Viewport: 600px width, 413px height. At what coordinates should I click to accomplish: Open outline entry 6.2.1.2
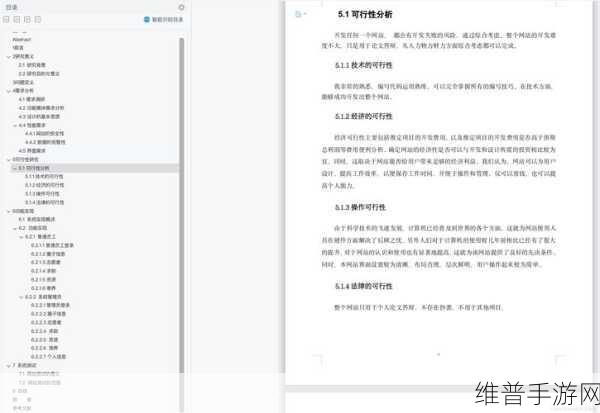(x=48, y=254)
